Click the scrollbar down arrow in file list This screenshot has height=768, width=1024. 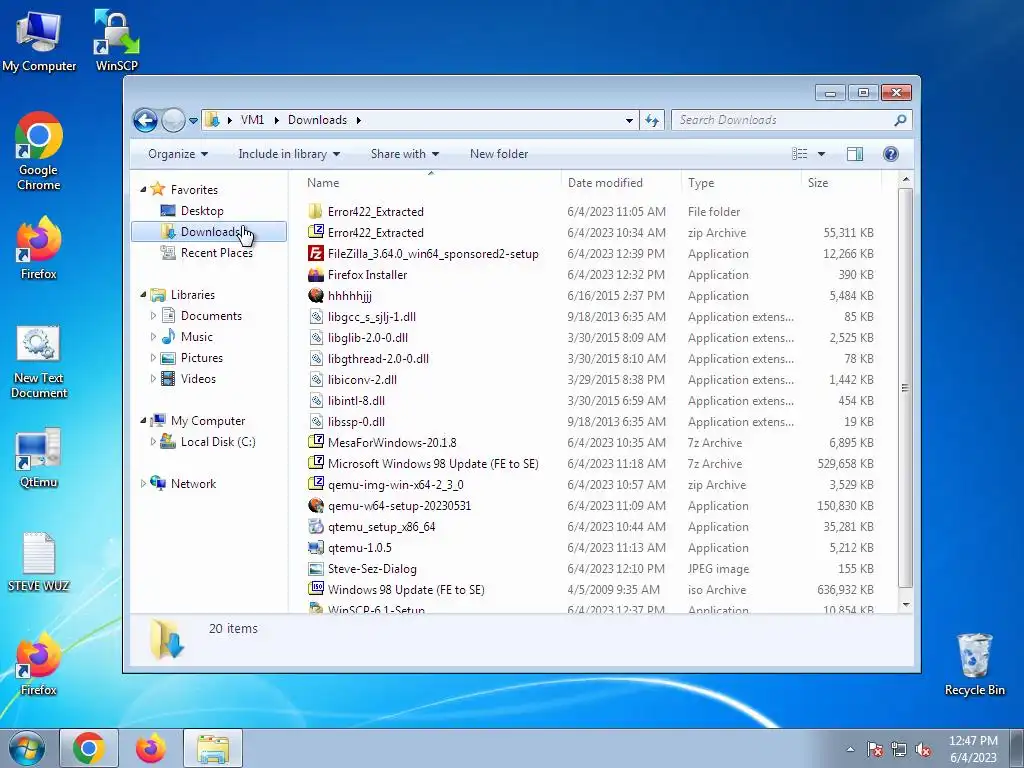pos(905,605)
